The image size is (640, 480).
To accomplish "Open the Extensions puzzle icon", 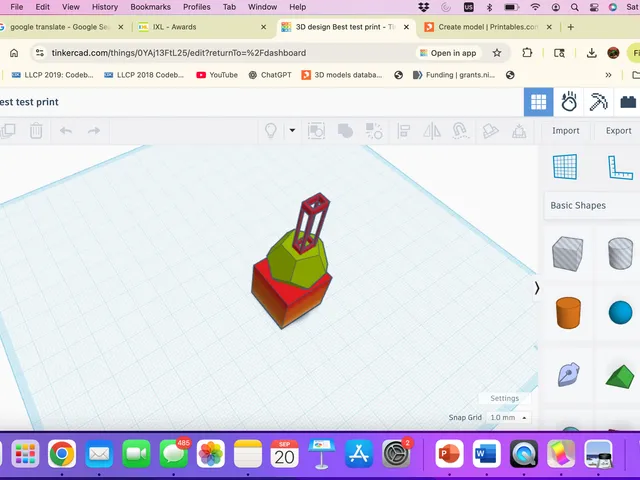I will click(527, 53).
